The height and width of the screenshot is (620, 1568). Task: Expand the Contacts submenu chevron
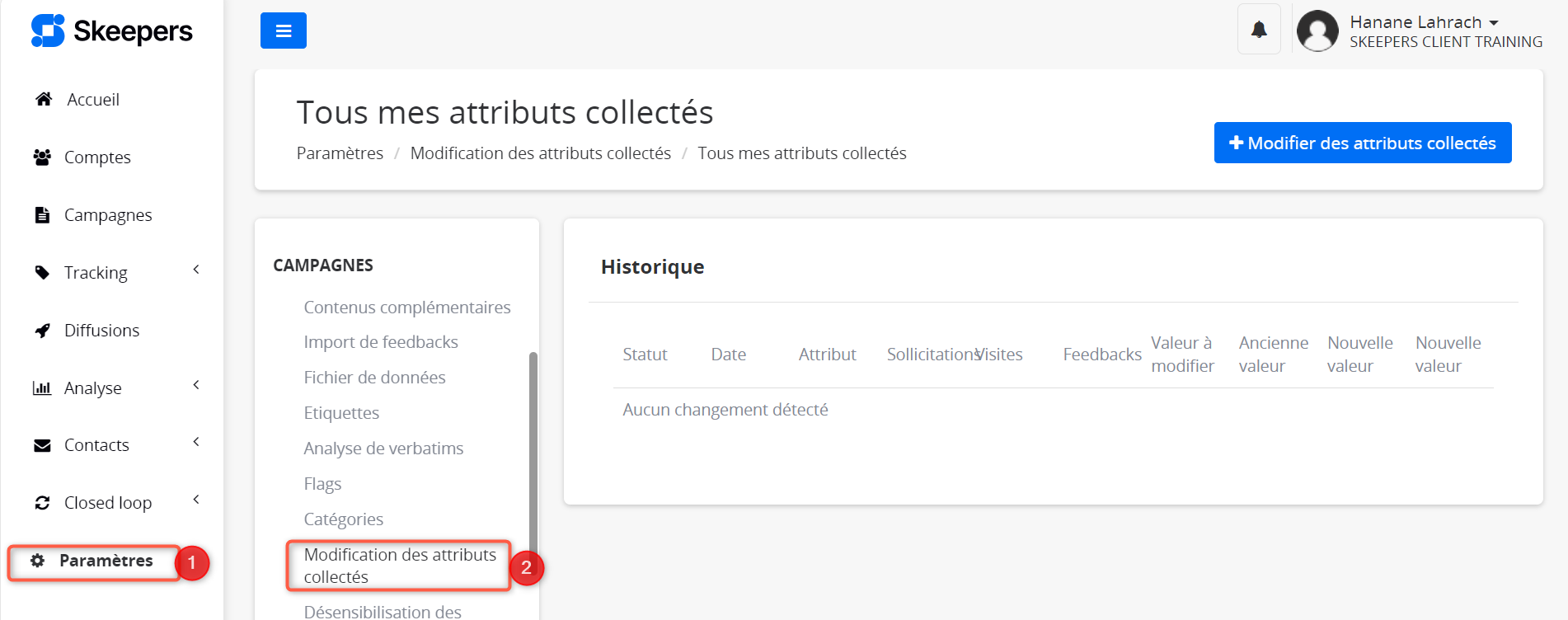coord(196,442)
